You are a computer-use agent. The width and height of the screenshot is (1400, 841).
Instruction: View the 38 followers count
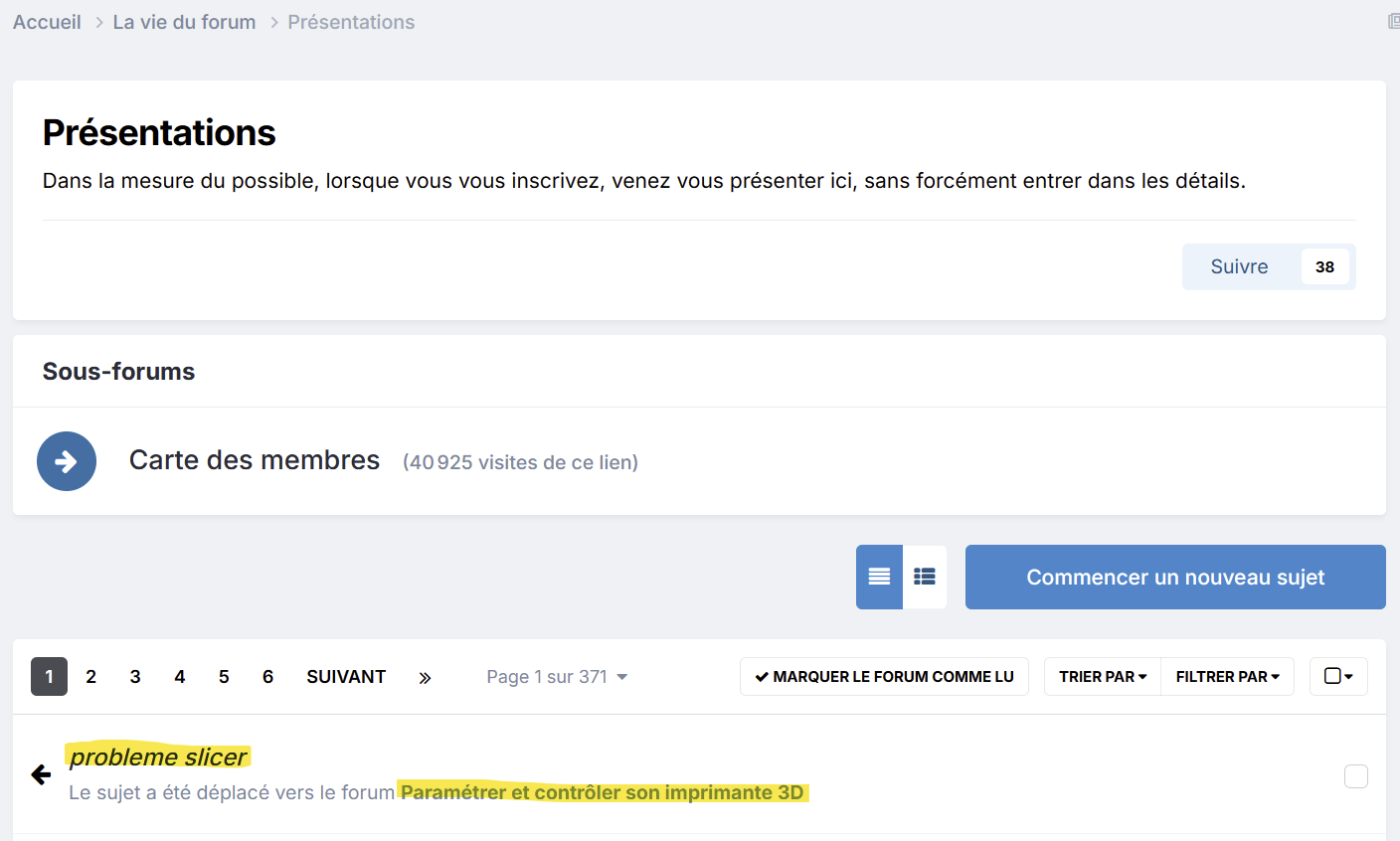point(1325,266)
